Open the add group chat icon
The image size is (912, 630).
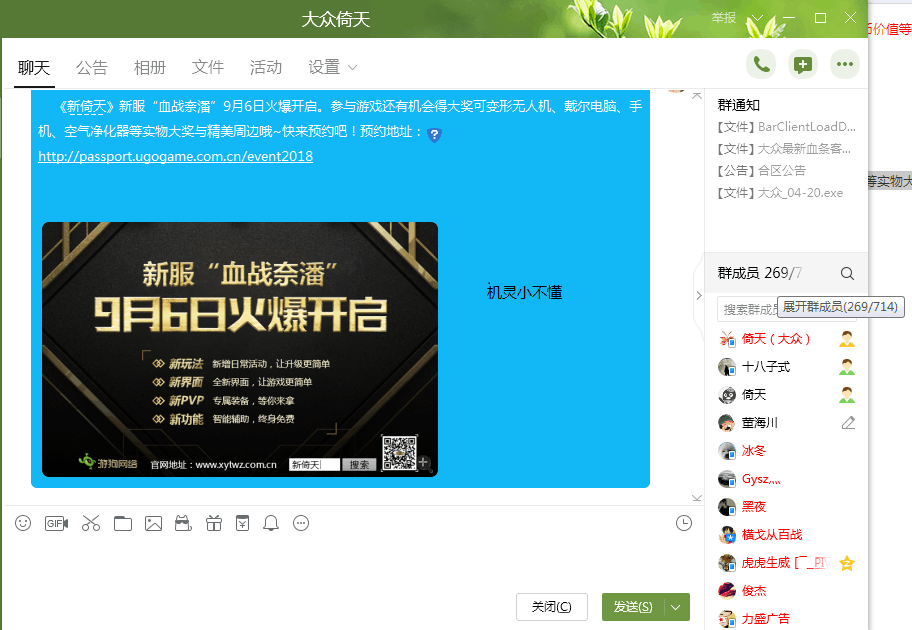pos(802,63)
